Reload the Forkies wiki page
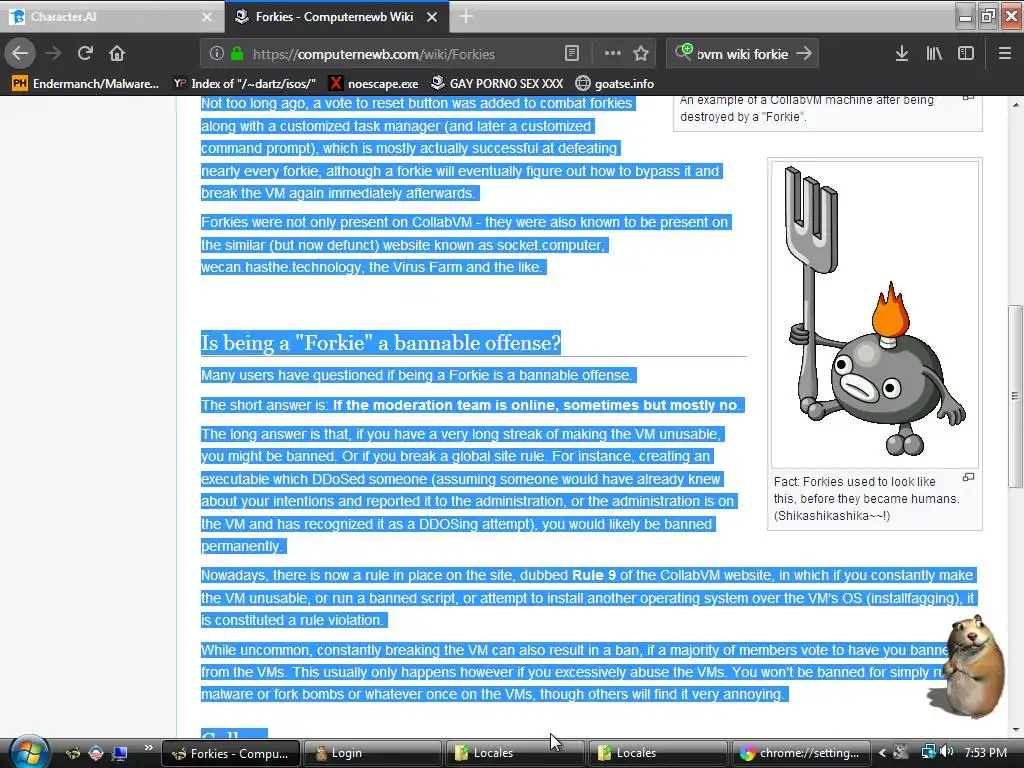This screenshot has height=768, width=1024. click(85, 53)
